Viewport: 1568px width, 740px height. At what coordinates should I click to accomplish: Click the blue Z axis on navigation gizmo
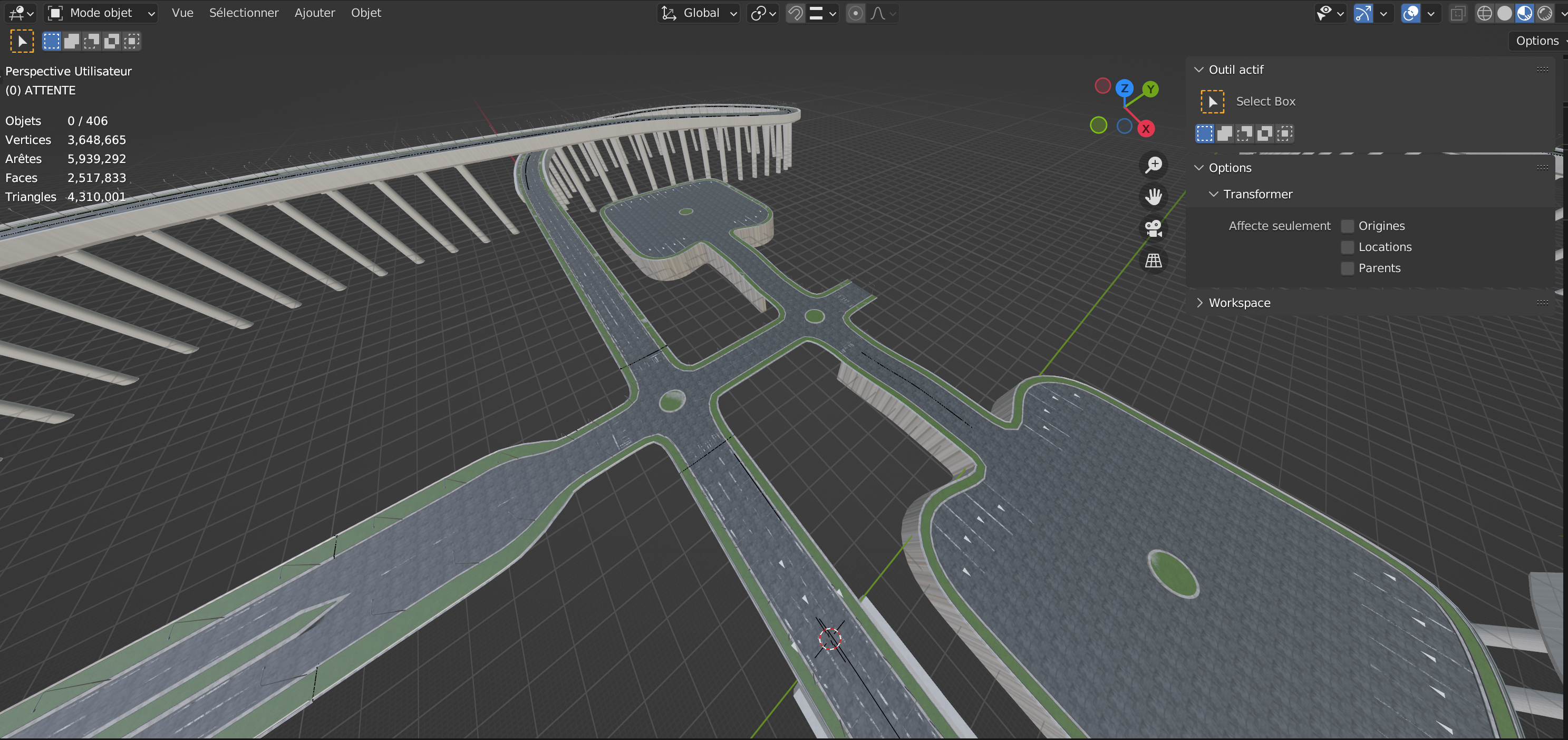(1124, 88)
